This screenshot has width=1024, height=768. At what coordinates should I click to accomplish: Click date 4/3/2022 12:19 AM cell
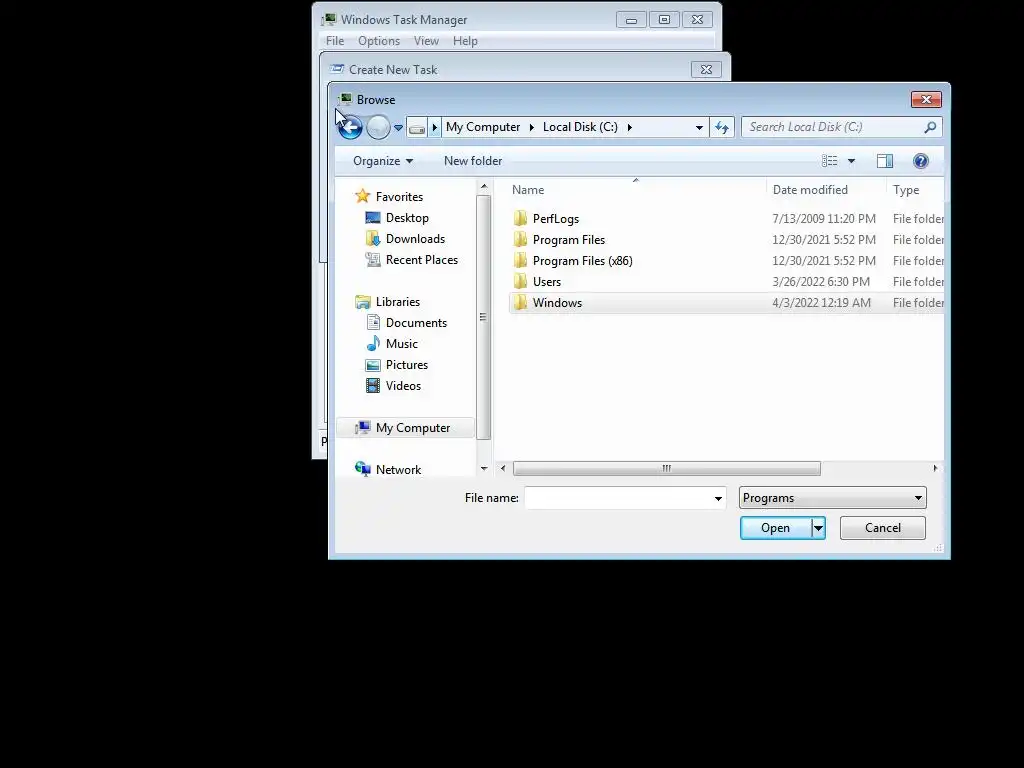tap(822, 302)
